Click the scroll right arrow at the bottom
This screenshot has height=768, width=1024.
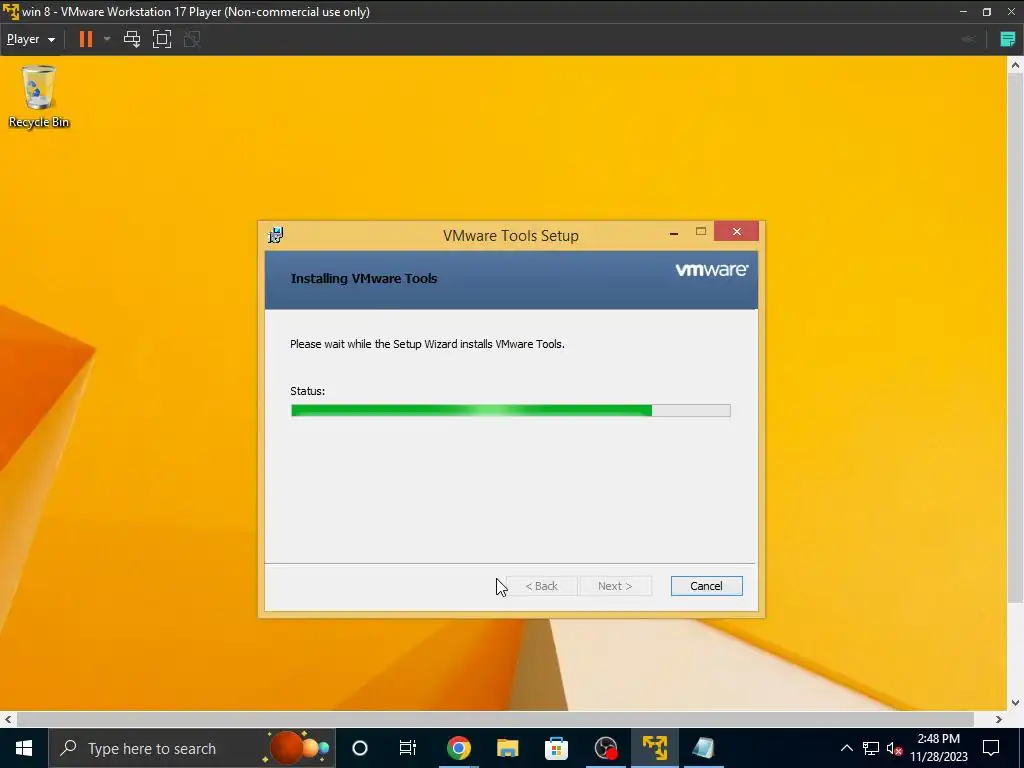coord(999,719)
